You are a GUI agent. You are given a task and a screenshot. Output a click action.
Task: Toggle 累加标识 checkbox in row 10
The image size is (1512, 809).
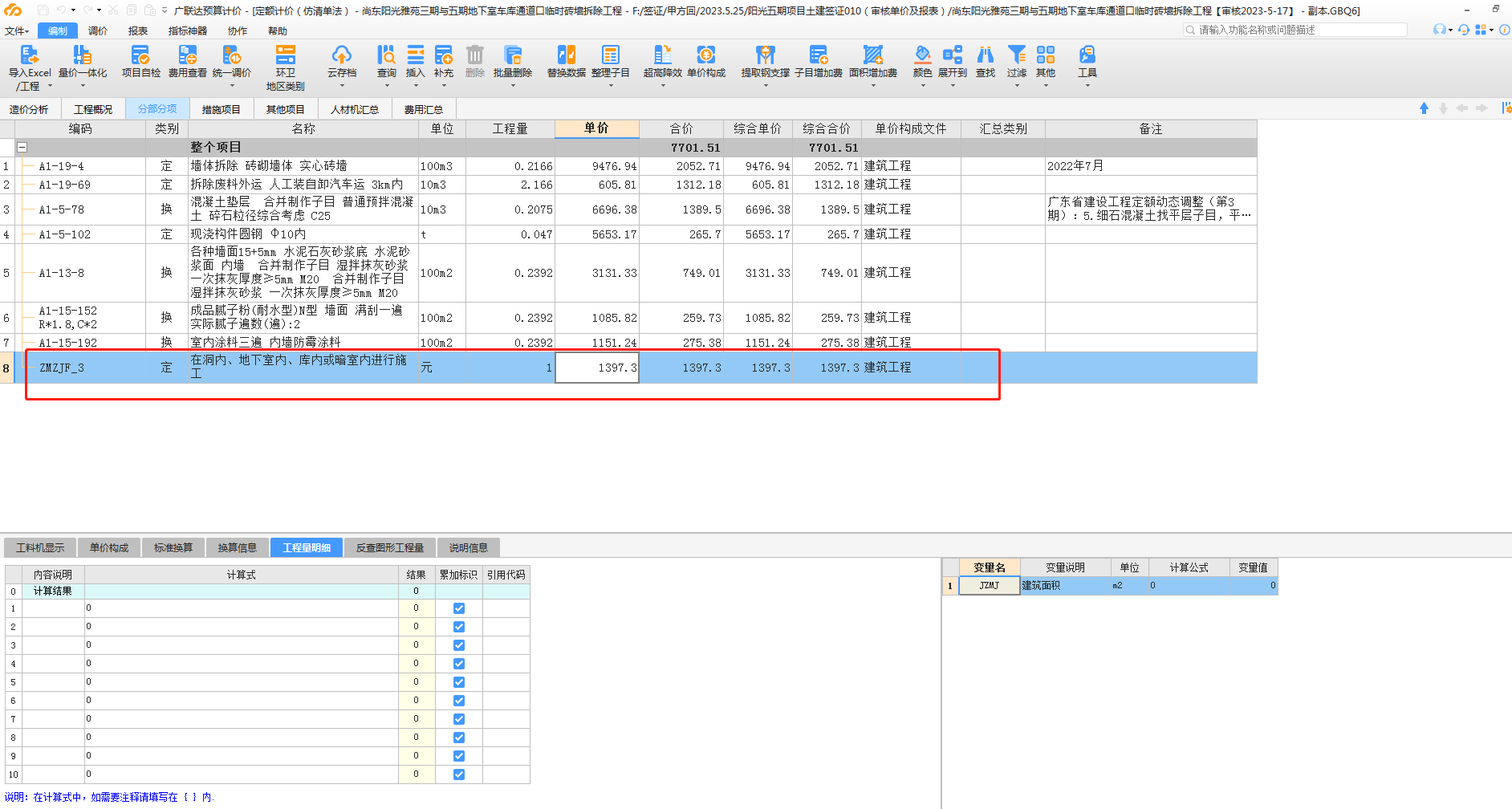(459, 774)
